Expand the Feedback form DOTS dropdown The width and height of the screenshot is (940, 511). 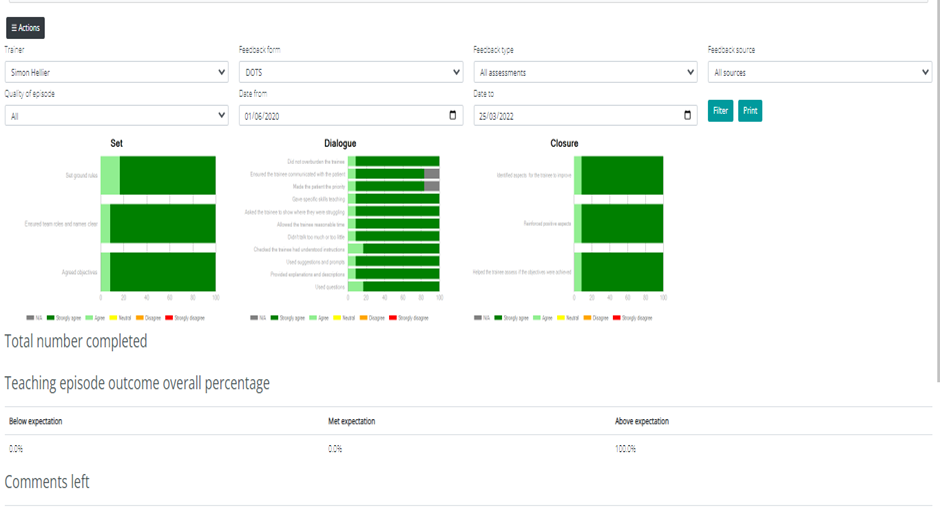pos(350,72)
